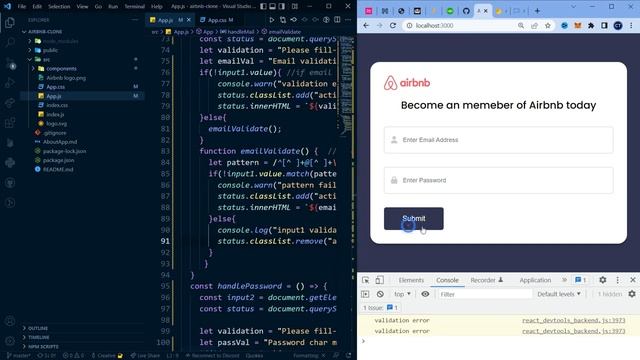Image resolution: width=640 pixels, height=360 pixels.
Task: Open Chrome side panel icon
Action: coord(604,25)
